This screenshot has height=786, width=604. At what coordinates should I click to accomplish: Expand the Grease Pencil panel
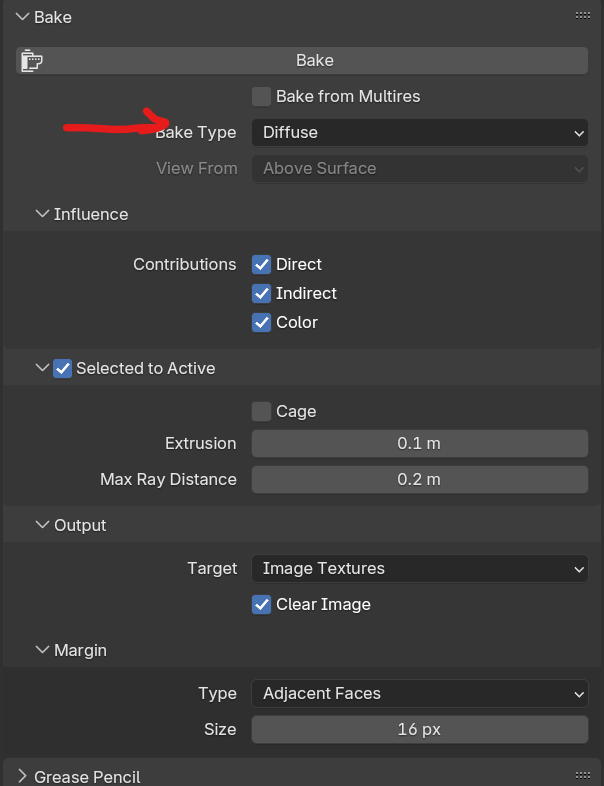click(23, 776)
